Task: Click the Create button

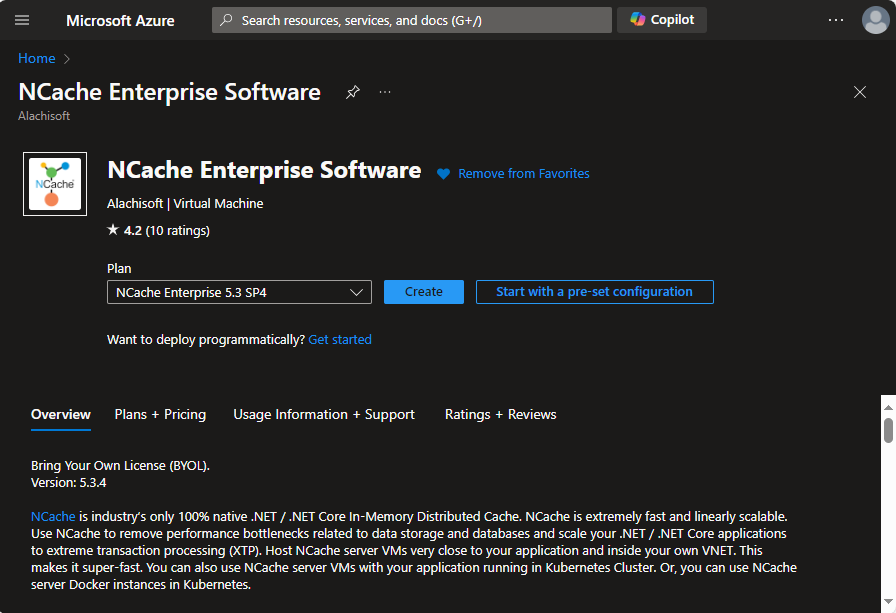Action: click(x=423, y=292)
